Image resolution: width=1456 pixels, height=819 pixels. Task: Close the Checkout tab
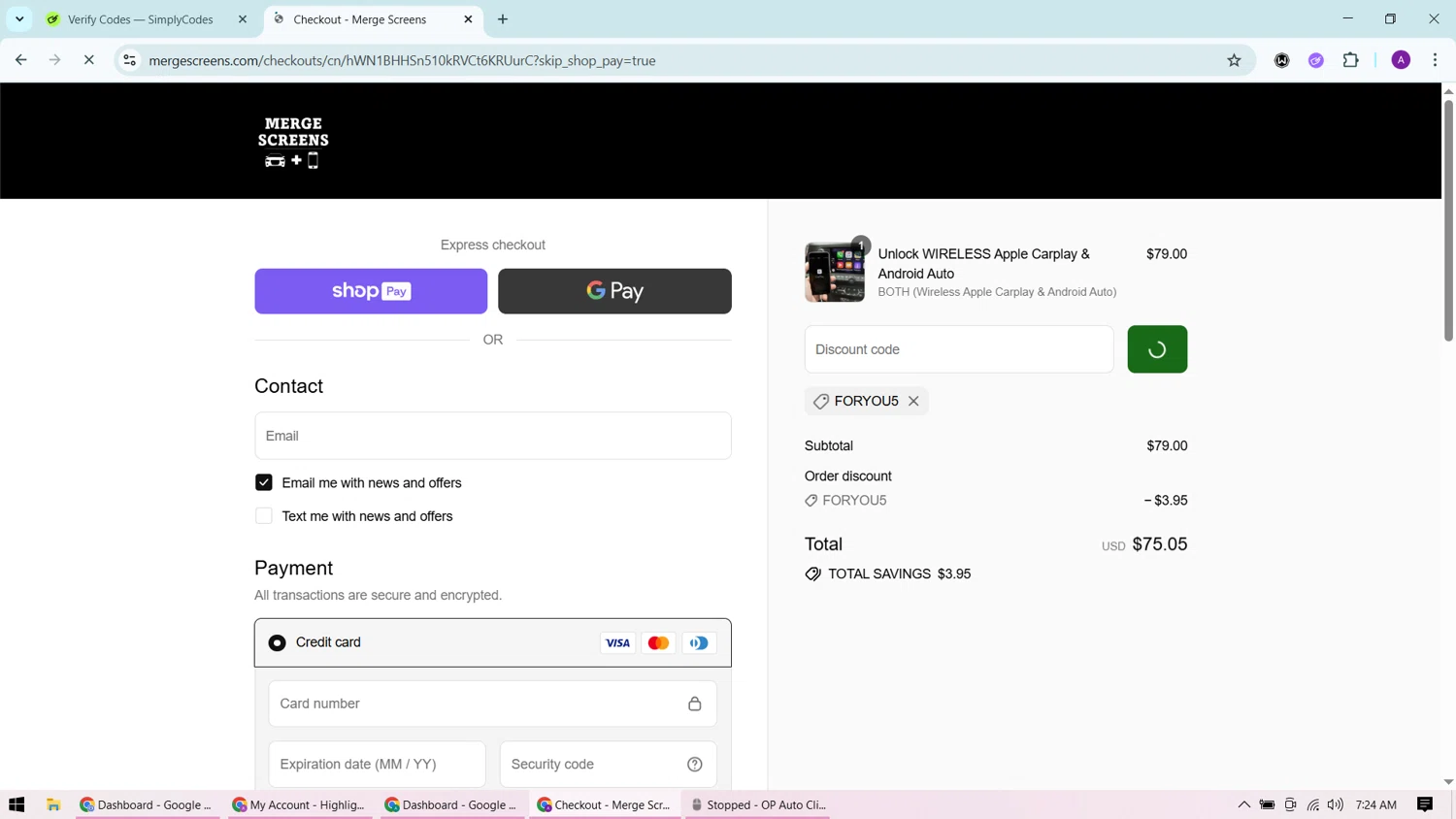(468, 19)
